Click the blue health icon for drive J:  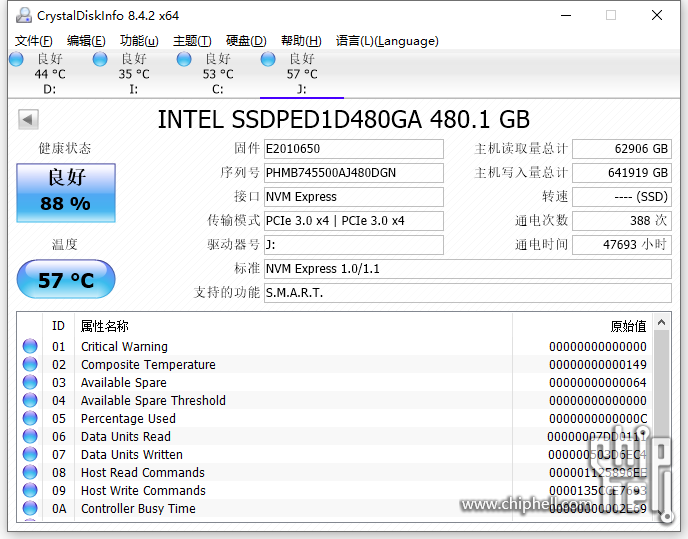[268, 59]
